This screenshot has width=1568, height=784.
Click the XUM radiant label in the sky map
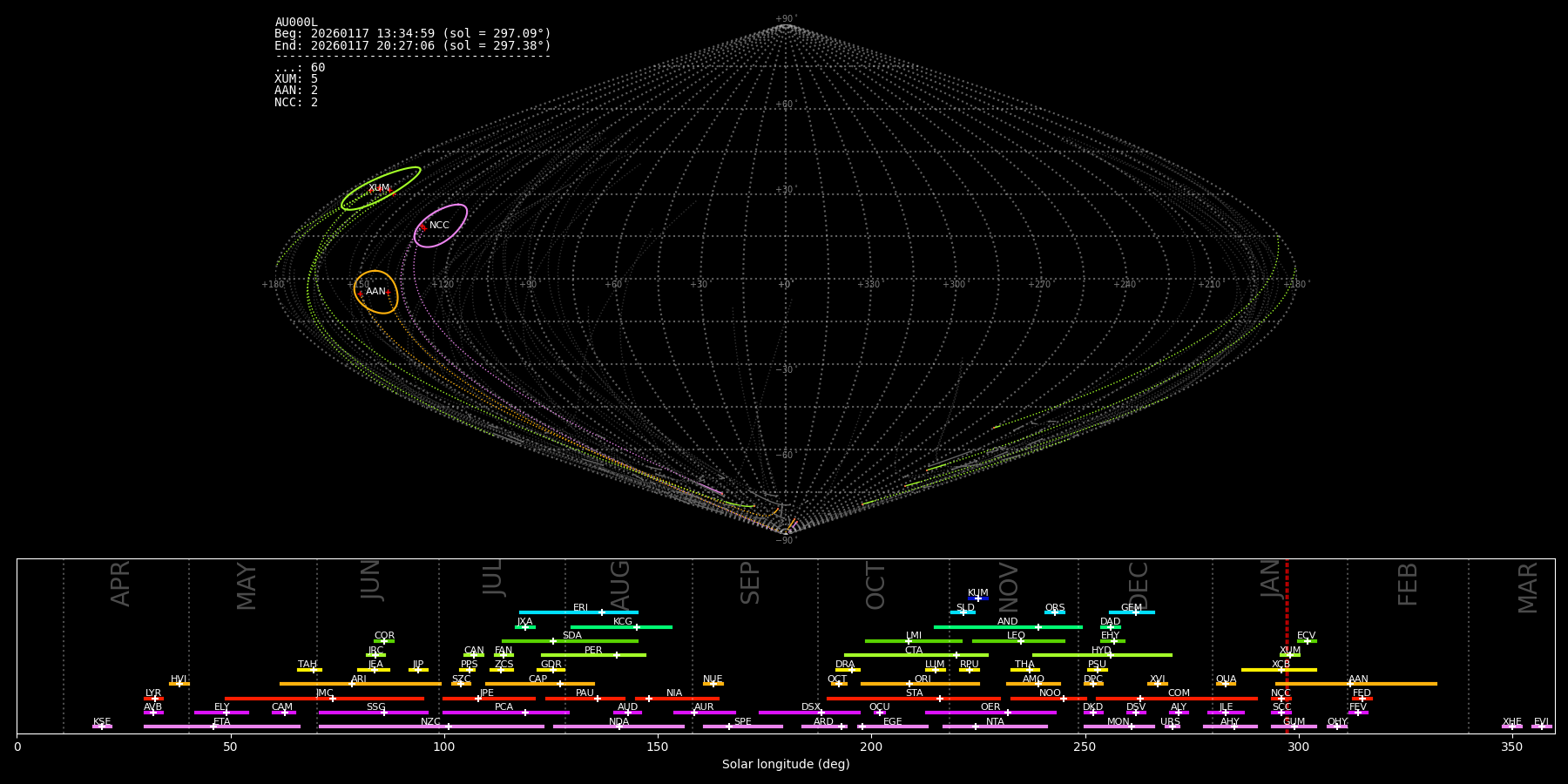pyautogui.click(x=379, y=188)
